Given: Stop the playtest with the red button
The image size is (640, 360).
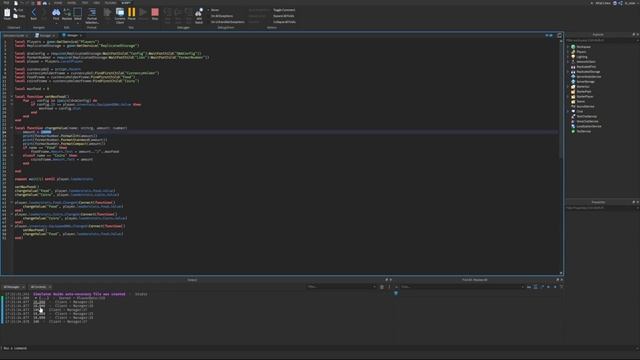Looking at the screenshot, I should coord(155,14).
